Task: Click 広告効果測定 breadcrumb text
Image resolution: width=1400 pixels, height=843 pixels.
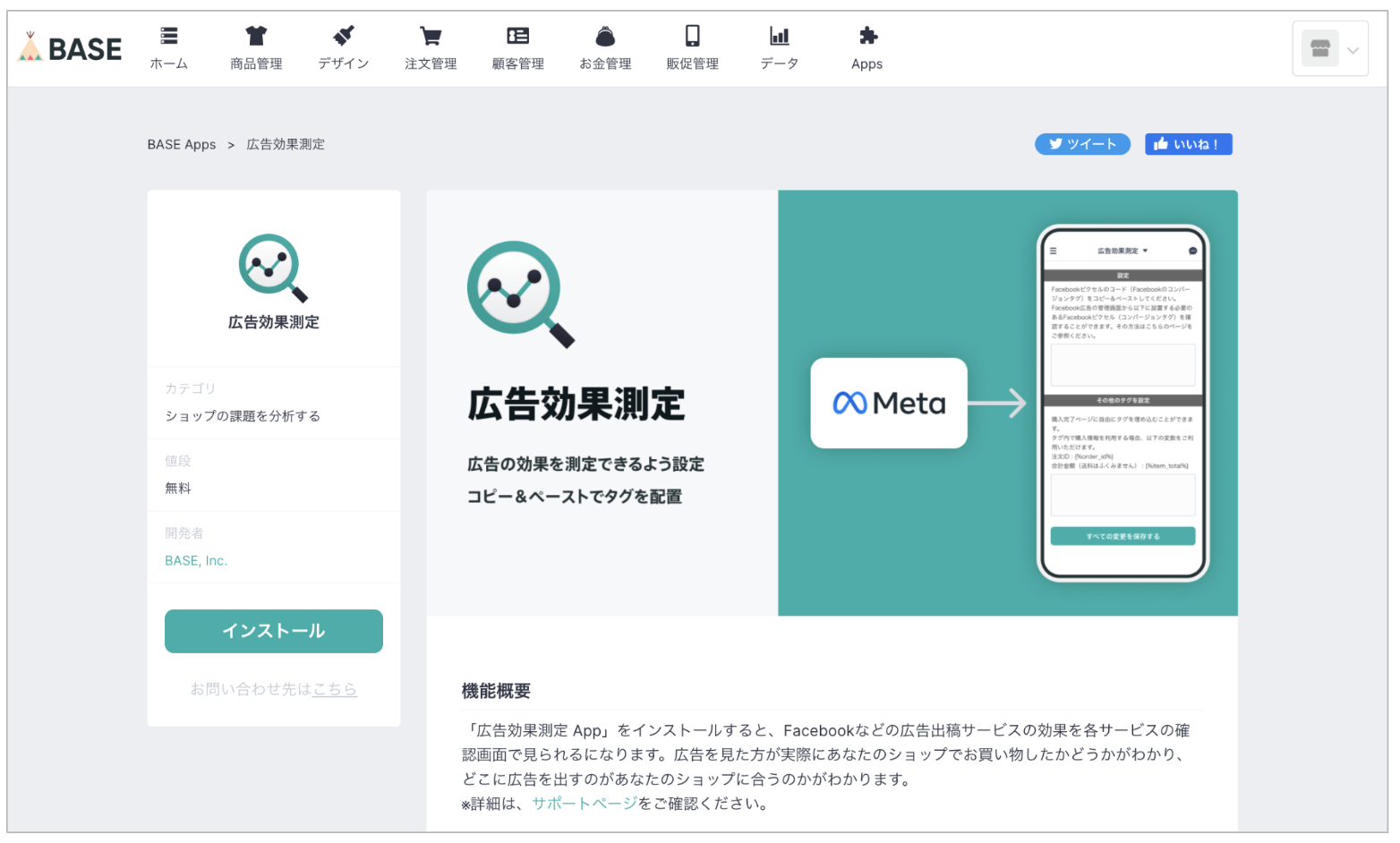Action: [286, 144]
